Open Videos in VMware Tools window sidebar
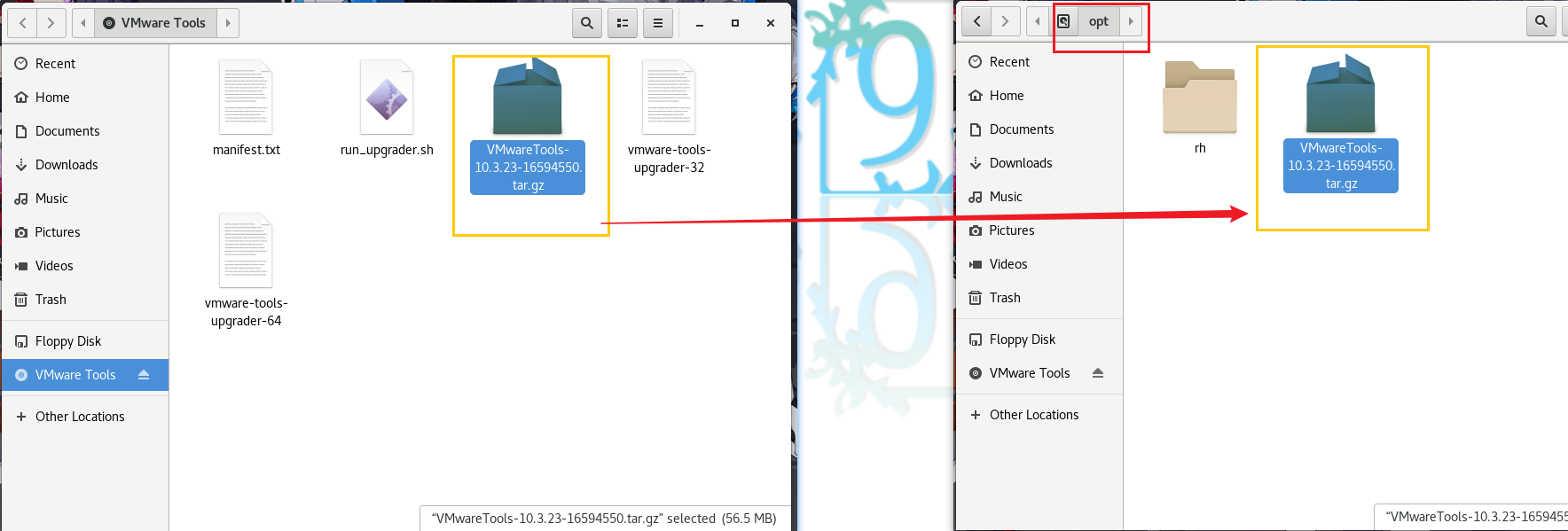 coord(85,266)
